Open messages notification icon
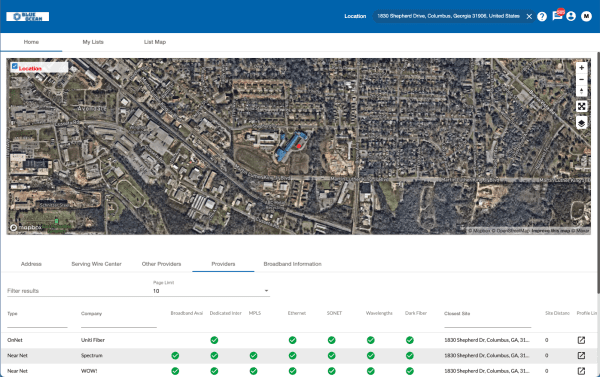The image size is (600, 377). point(557,16)
